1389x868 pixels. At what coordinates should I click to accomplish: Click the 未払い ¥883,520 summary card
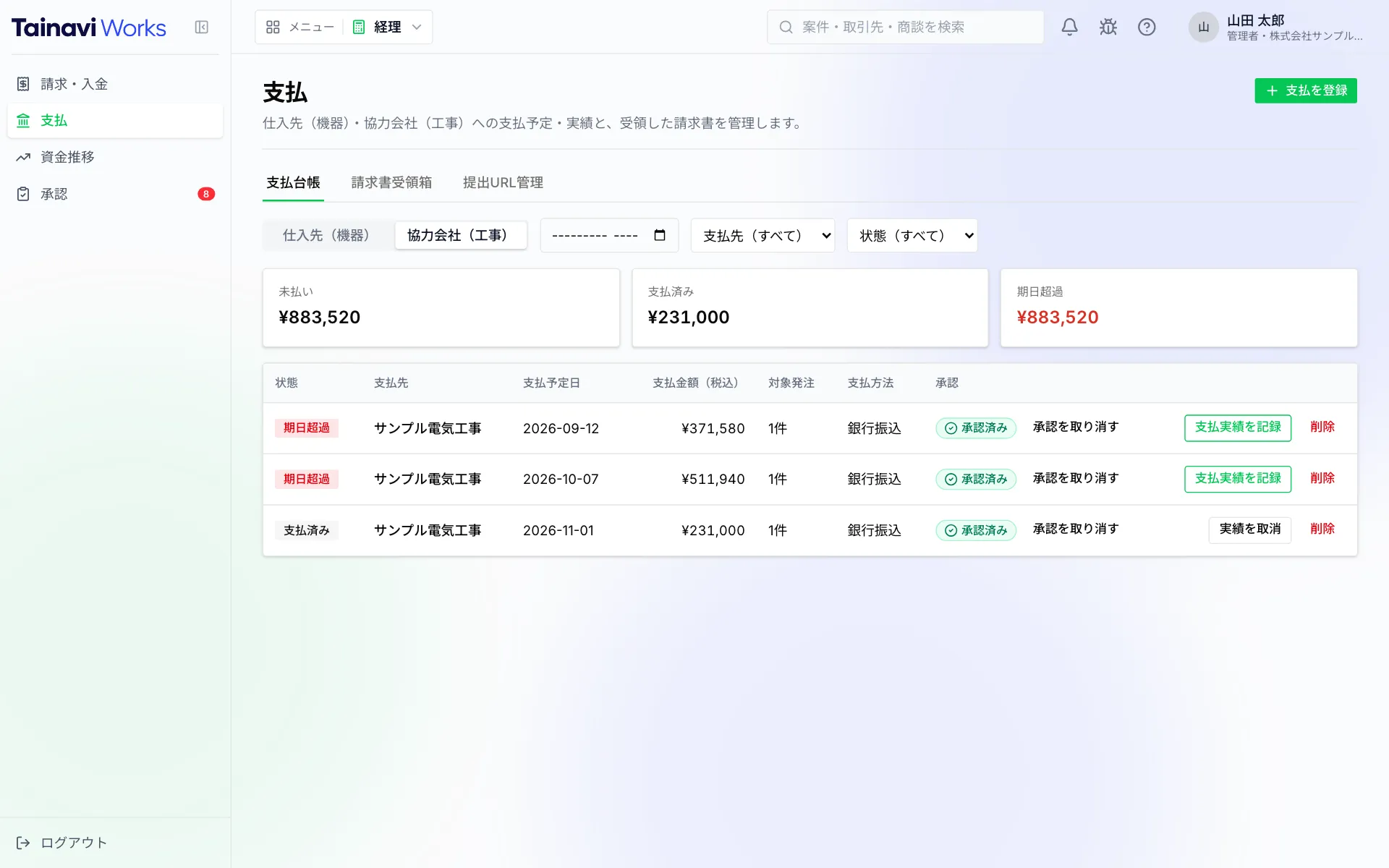[441, 308]
